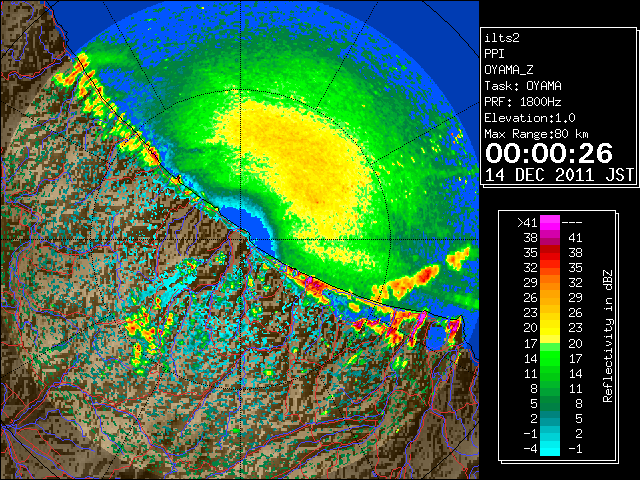Select the "14 DEC 2011 JST" date
Image resolution: width=640 pixels, height=480 pixels.
click(559, 175)
